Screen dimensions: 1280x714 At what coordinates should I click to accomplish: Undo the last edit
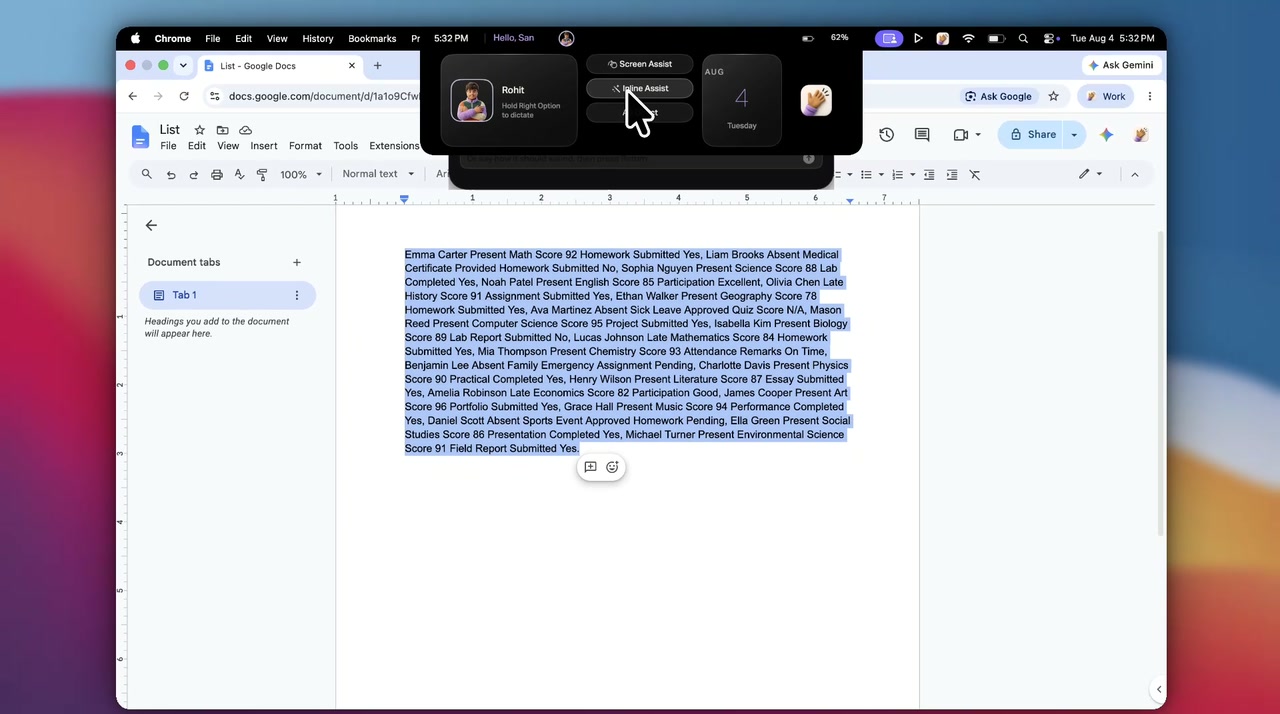coord(171,175)
